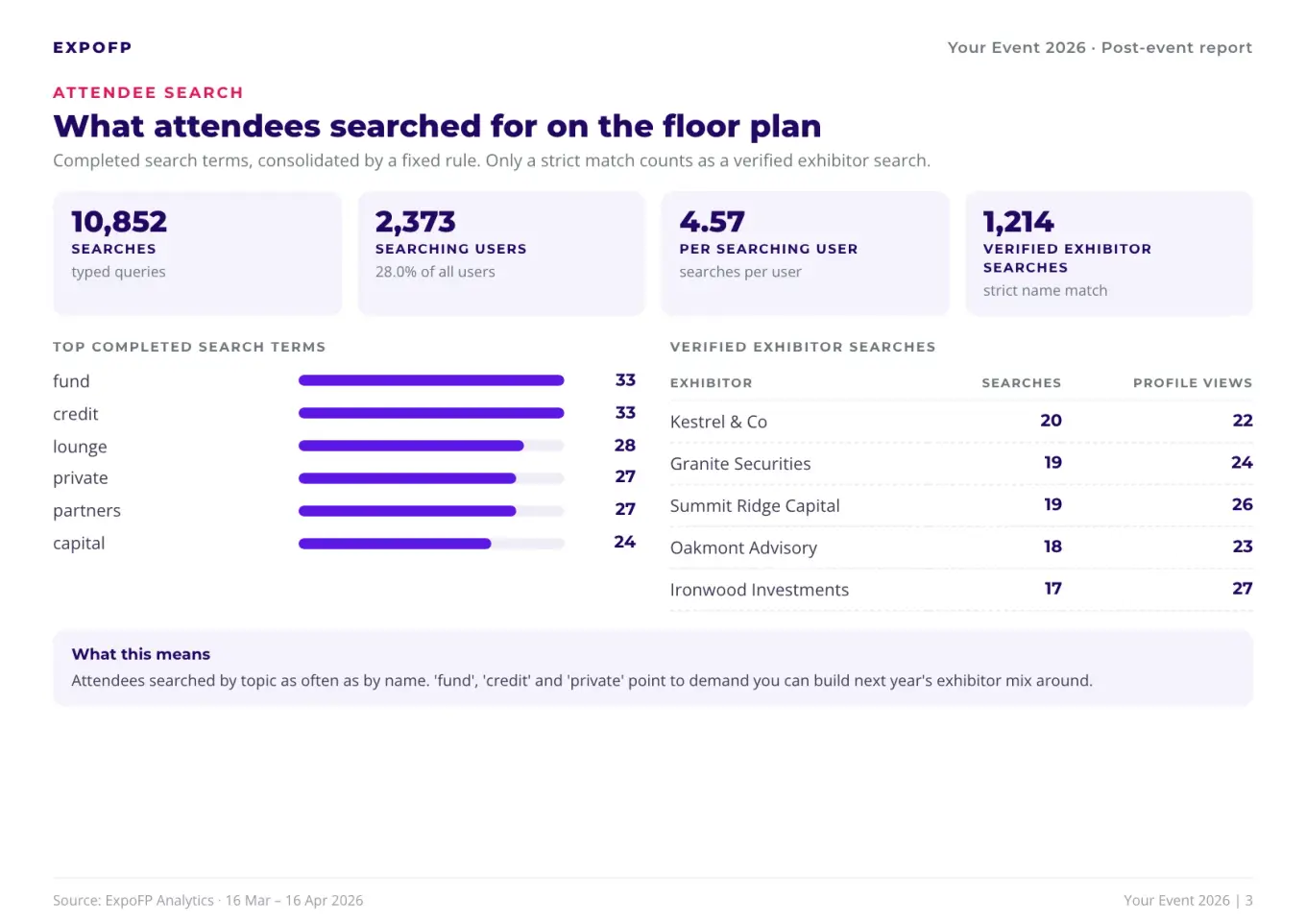Click the 'What this means' heading

[141, 654]
